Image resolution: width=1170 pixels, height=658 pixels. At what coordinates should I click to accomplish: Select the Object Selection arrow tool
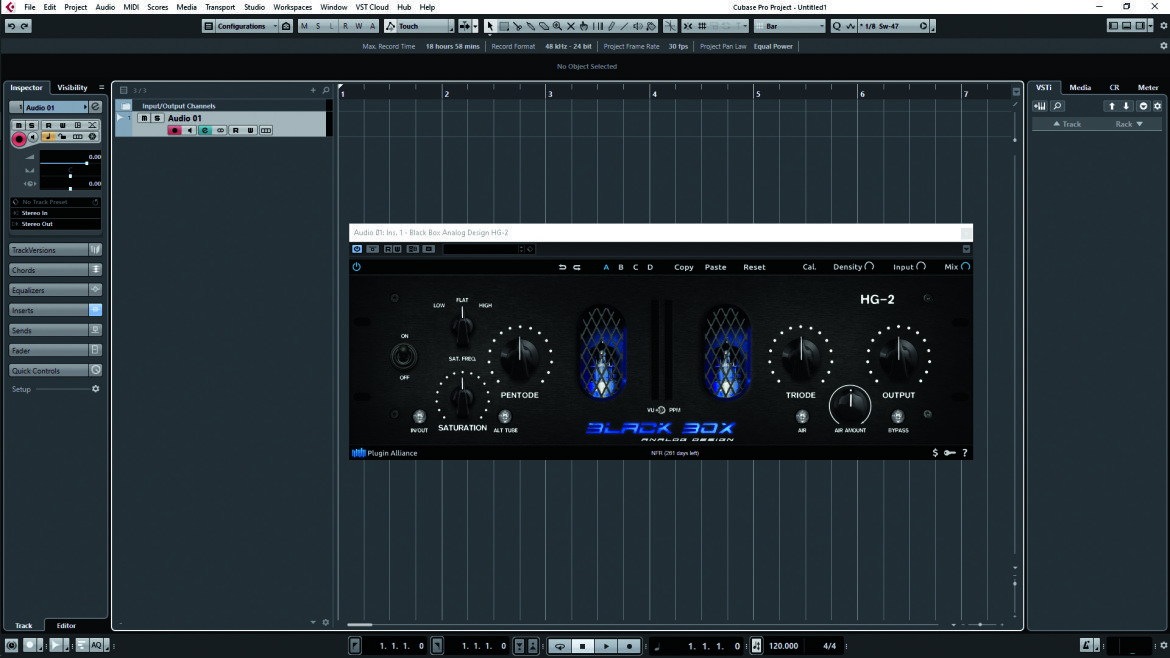[489, 26]
